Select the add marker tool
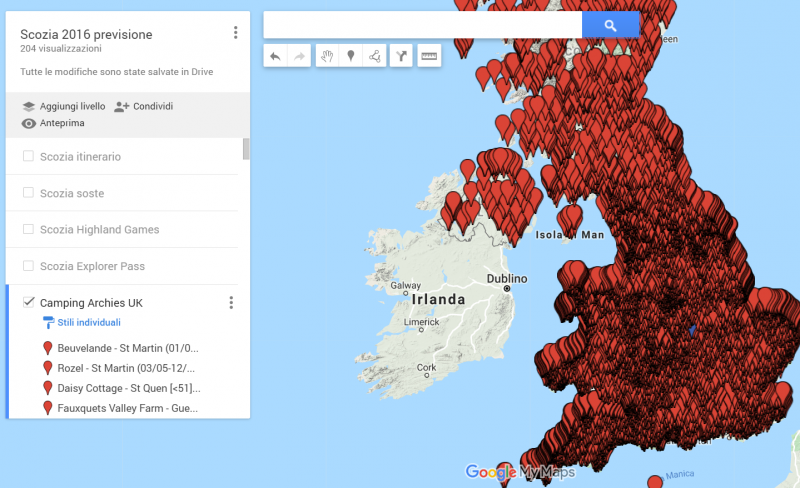The image size is (800, 488). (350, 57)
